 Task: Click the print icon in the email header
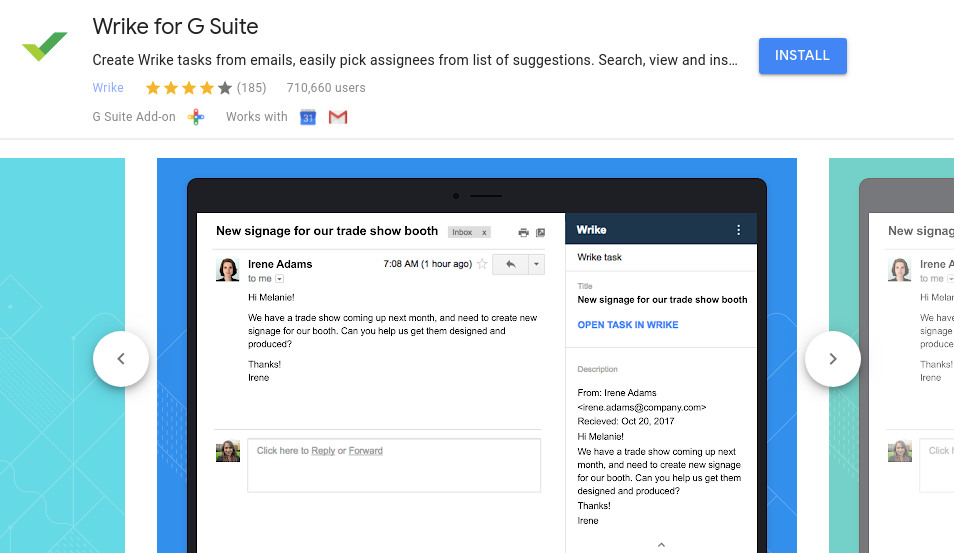pos(523,232)
